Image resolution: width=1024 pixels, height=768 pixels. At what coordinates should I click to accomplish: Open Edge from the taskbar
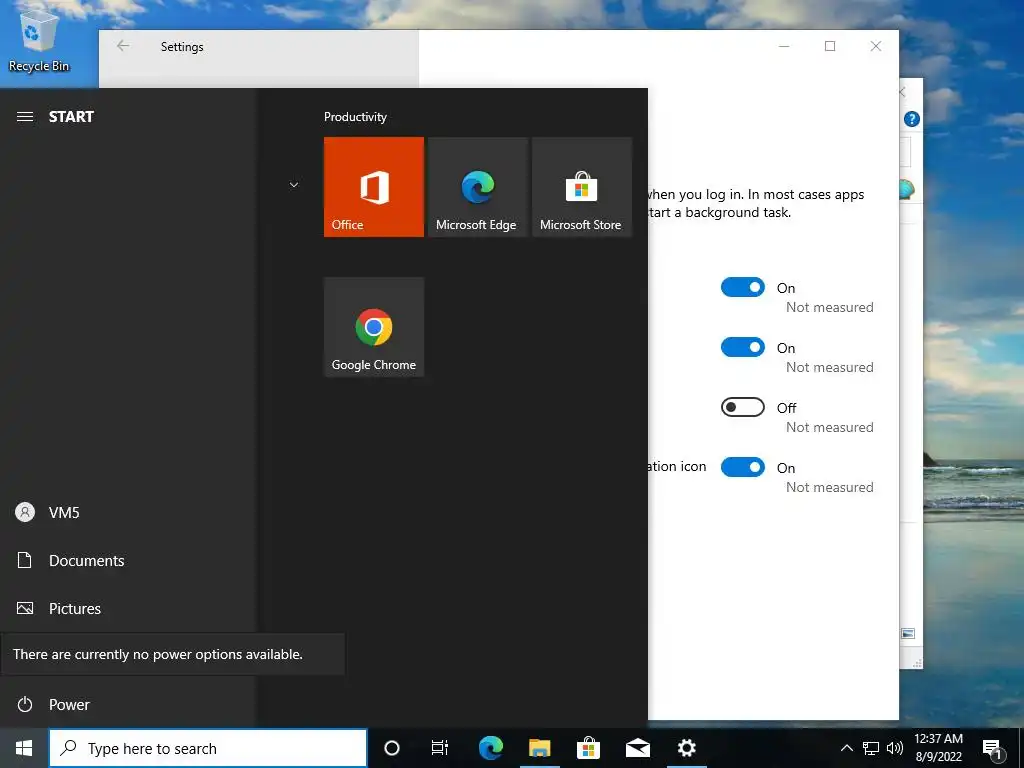[490, 748]
